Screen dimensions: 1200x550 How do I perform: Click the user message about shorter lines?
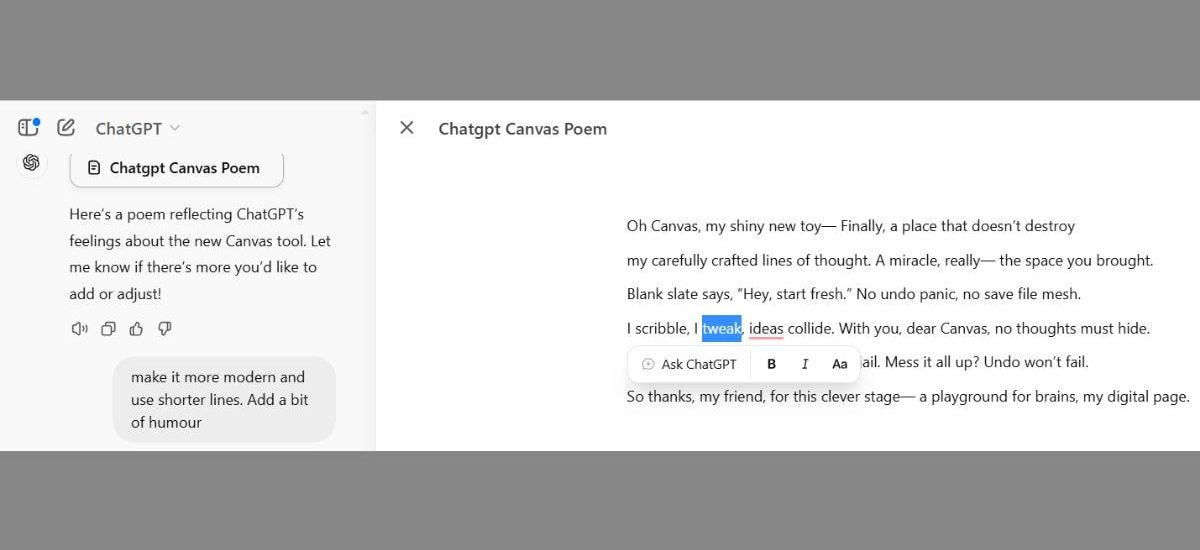tap(223, 399)
